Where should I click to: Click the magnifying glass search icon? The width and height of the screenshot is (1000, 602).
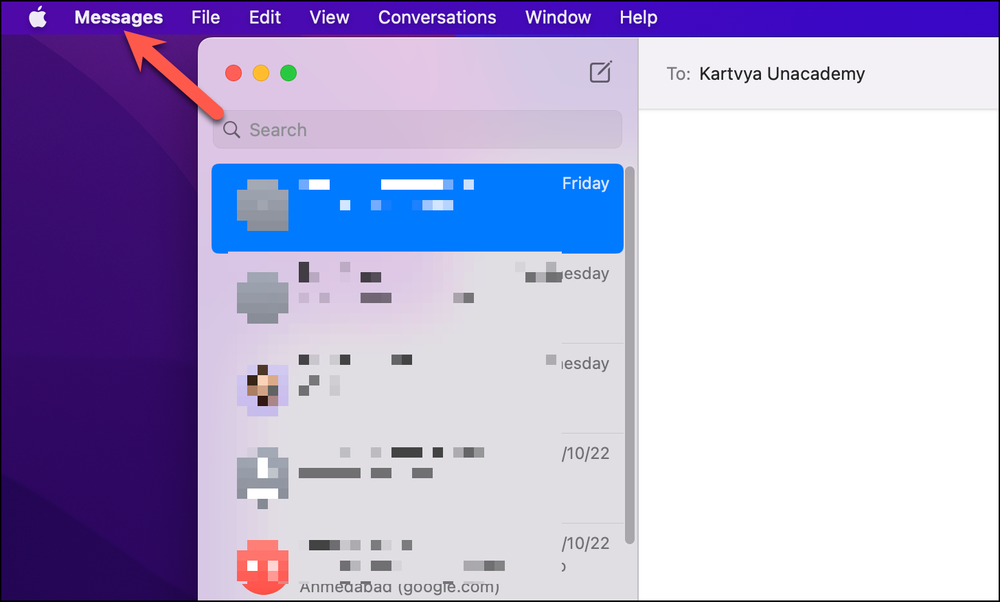[231, 130]
